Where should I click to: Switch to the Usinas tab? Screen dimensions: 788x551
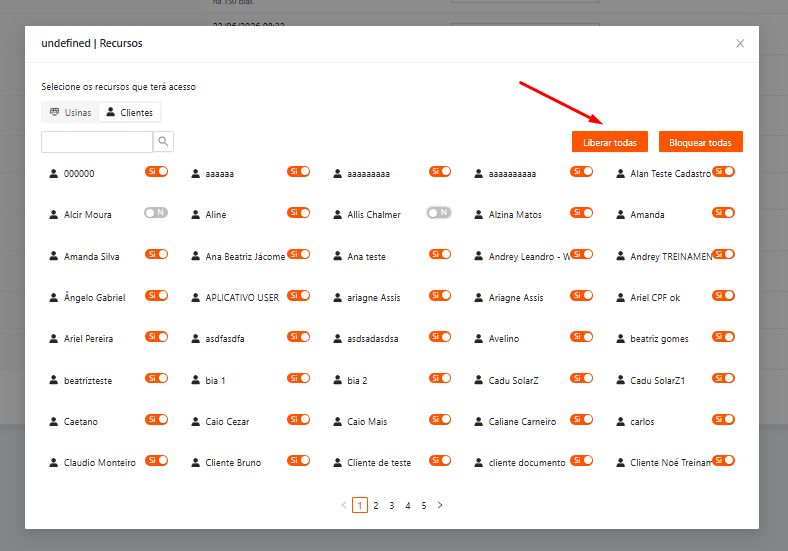pyautogui.click(x=70, y=113)
